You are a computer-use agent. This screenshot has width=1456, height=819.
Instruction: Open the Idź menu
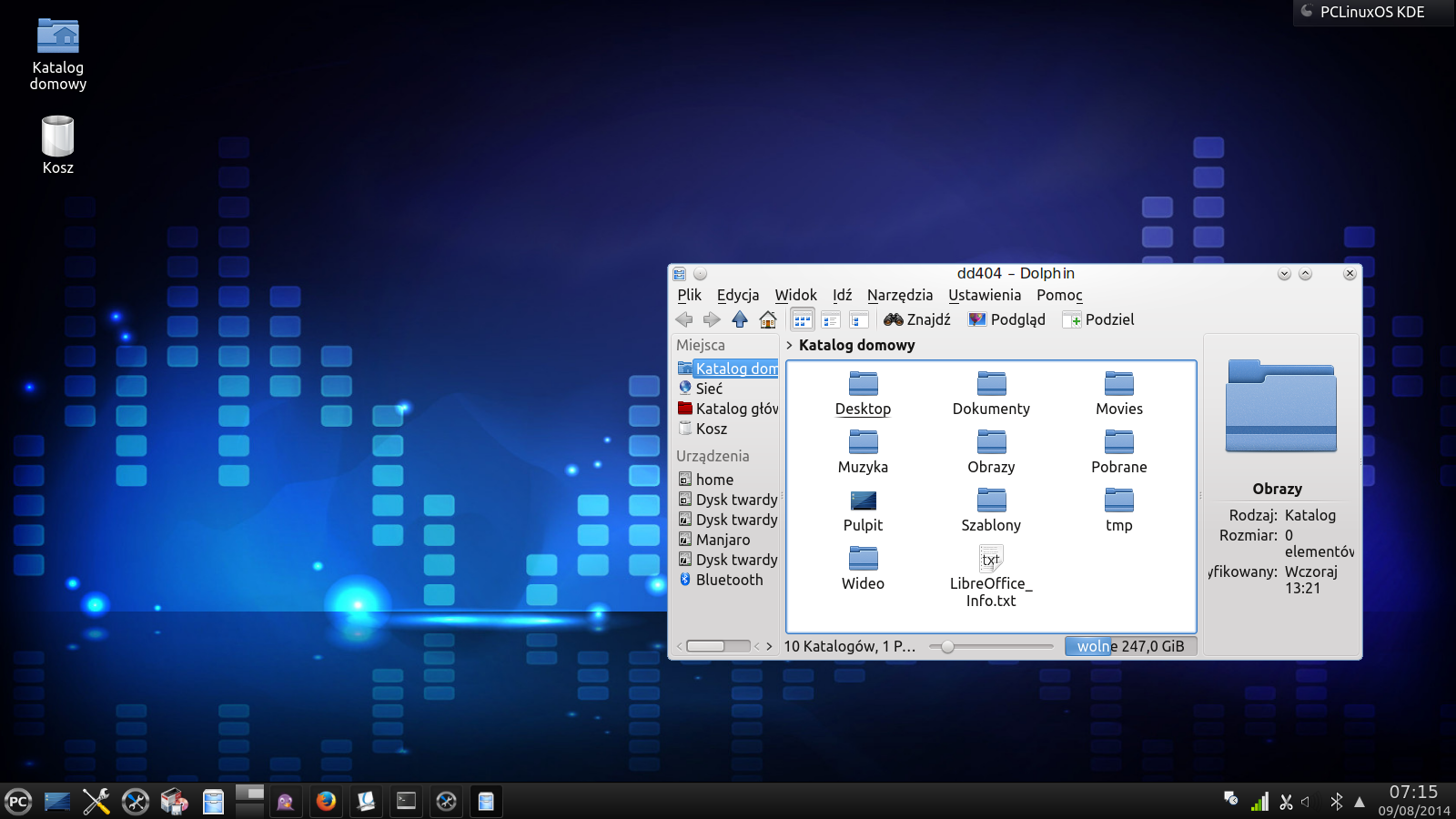(x=842, y=295)
